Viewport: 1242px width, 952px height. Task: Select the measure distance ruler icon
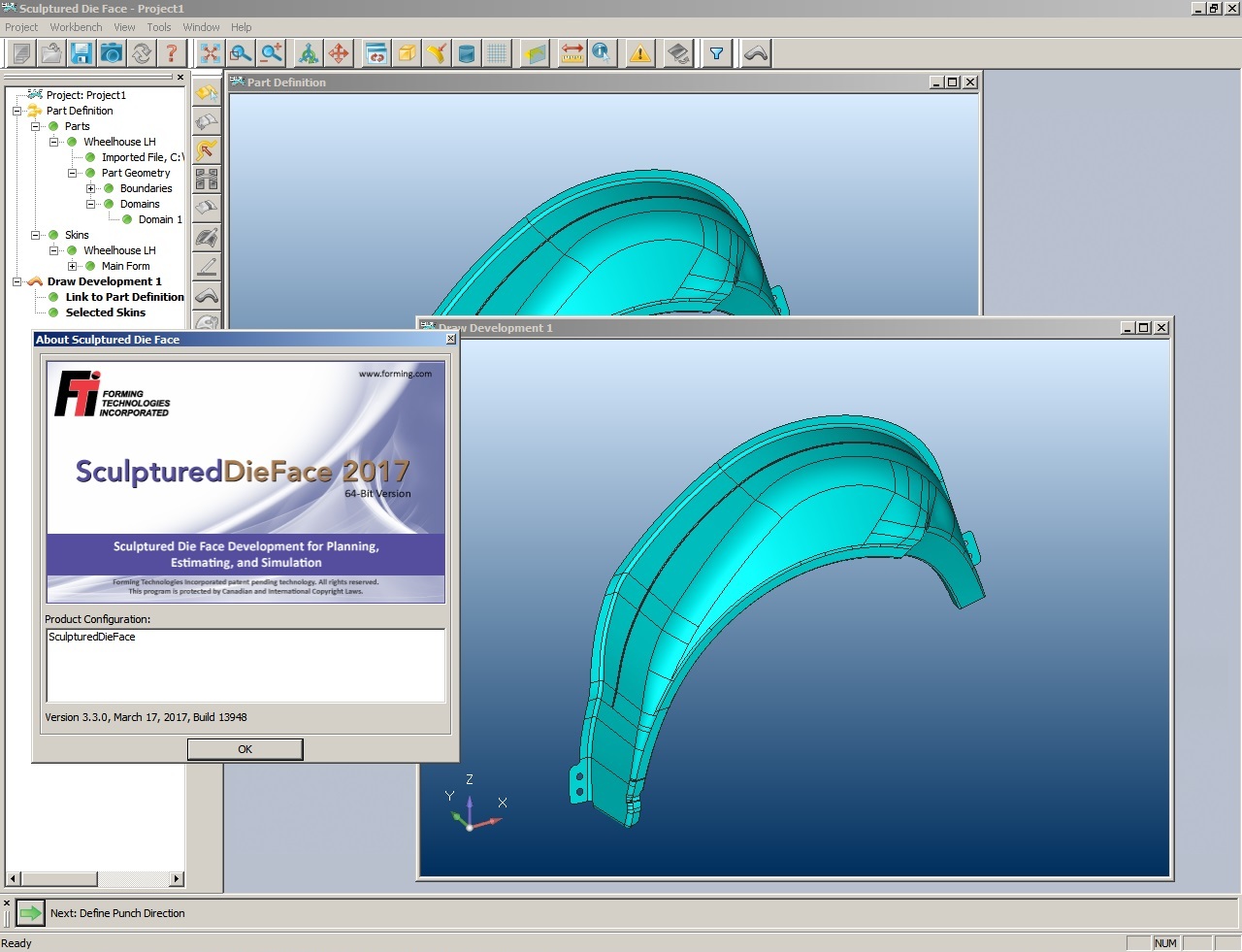point(572,53)
